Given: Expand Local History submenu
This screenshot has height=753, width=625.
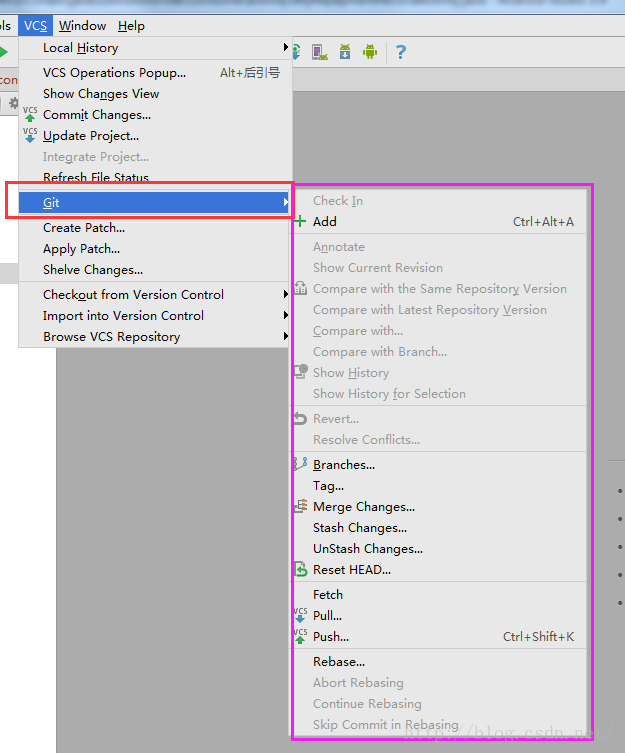Looking at the screenshot, I should pyautogui.click(x=155, y=48).
